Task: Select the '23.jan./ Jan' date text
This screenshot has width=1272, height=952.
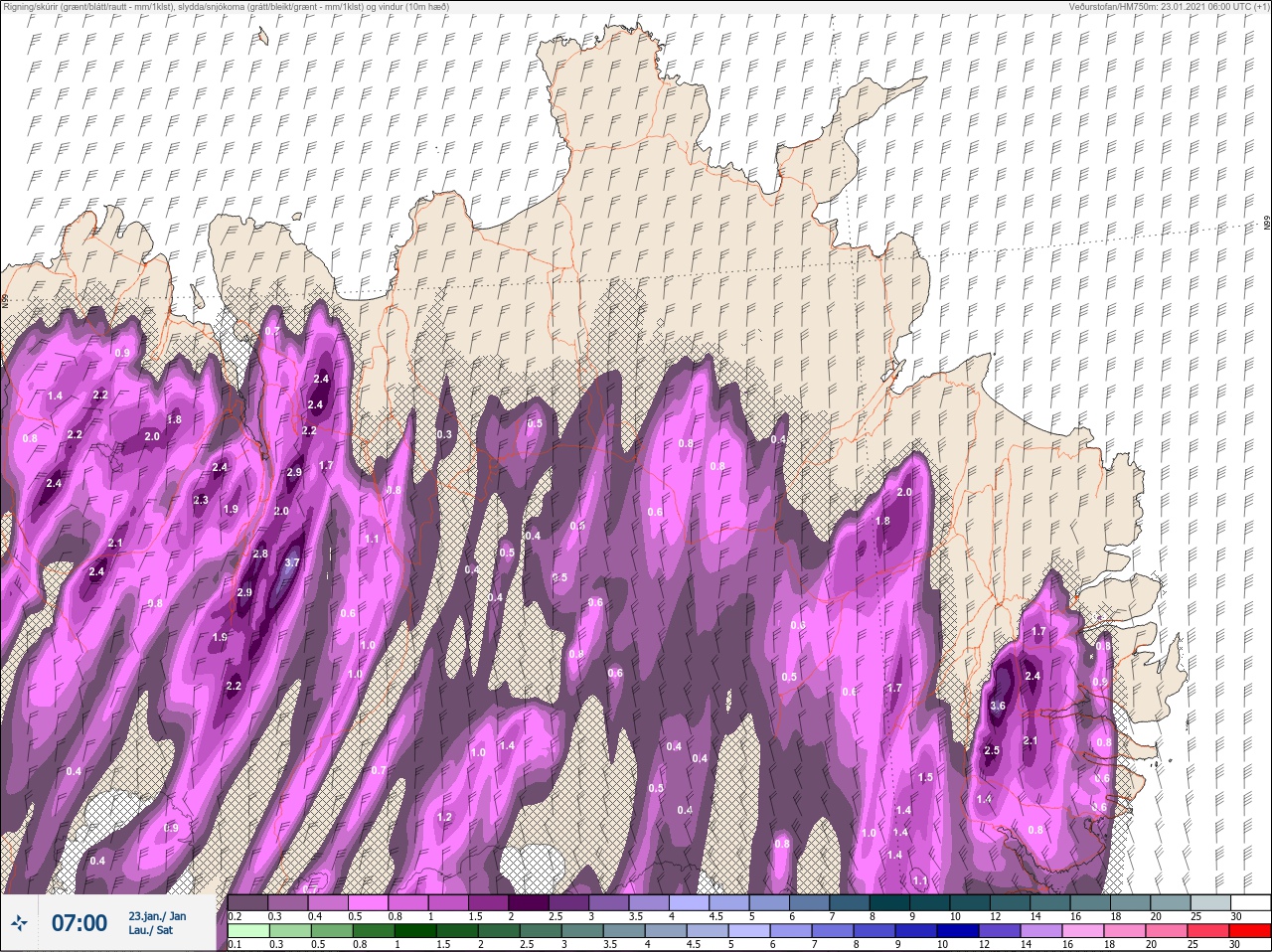Action: 157,916
